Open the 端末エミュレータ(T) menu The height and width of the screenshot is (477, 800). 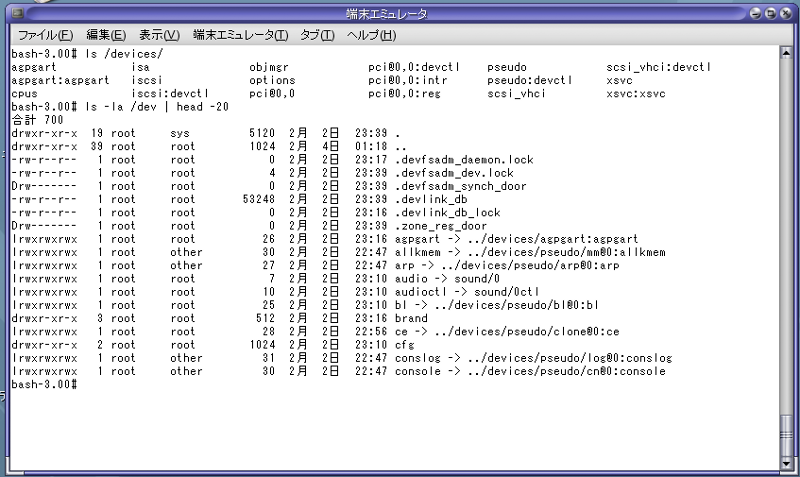240,35
